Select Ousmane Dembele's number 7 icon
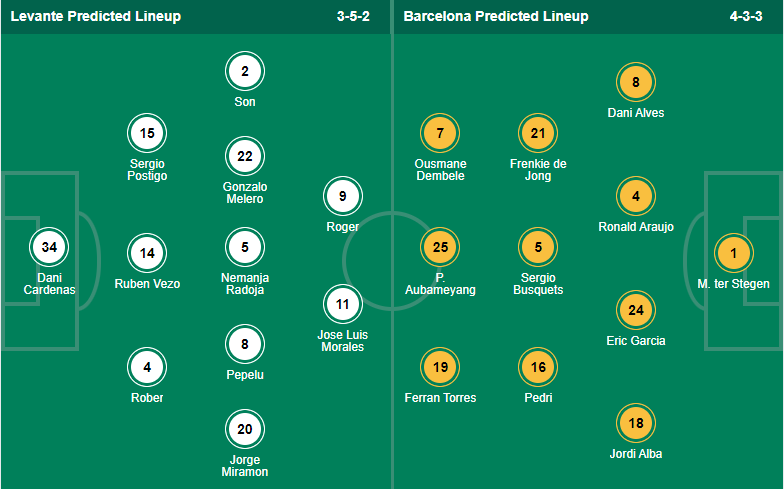This screenshot has width=784, height=489. point(440,133)
